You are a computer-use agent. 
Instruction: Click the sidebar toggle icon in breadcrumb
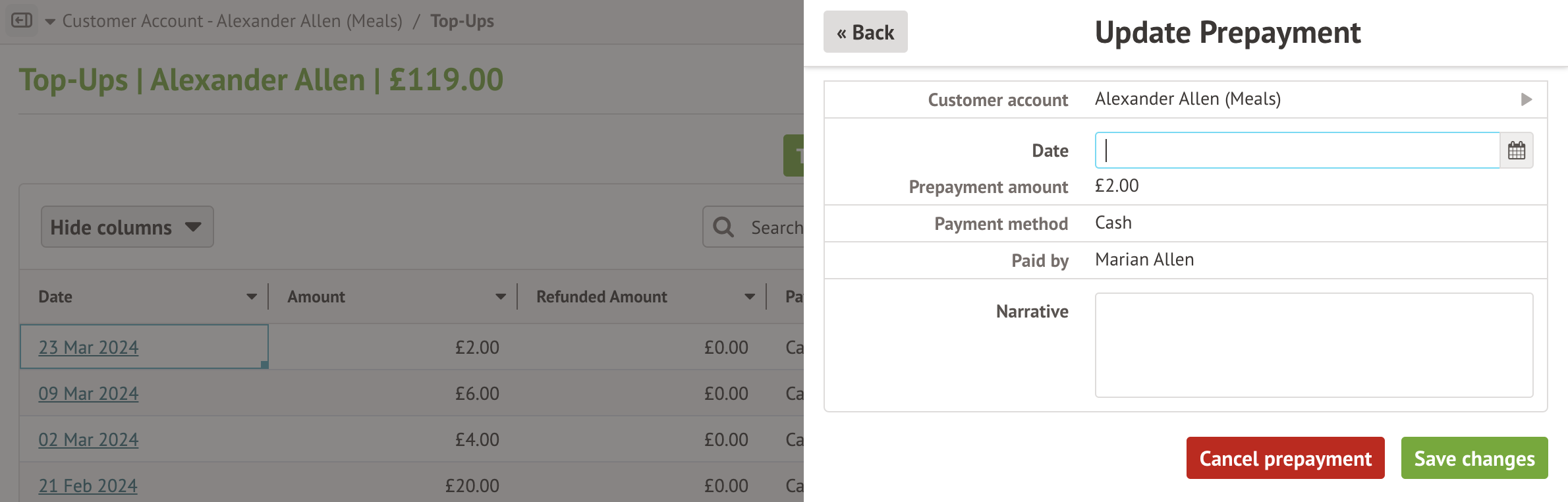[22, 21]
